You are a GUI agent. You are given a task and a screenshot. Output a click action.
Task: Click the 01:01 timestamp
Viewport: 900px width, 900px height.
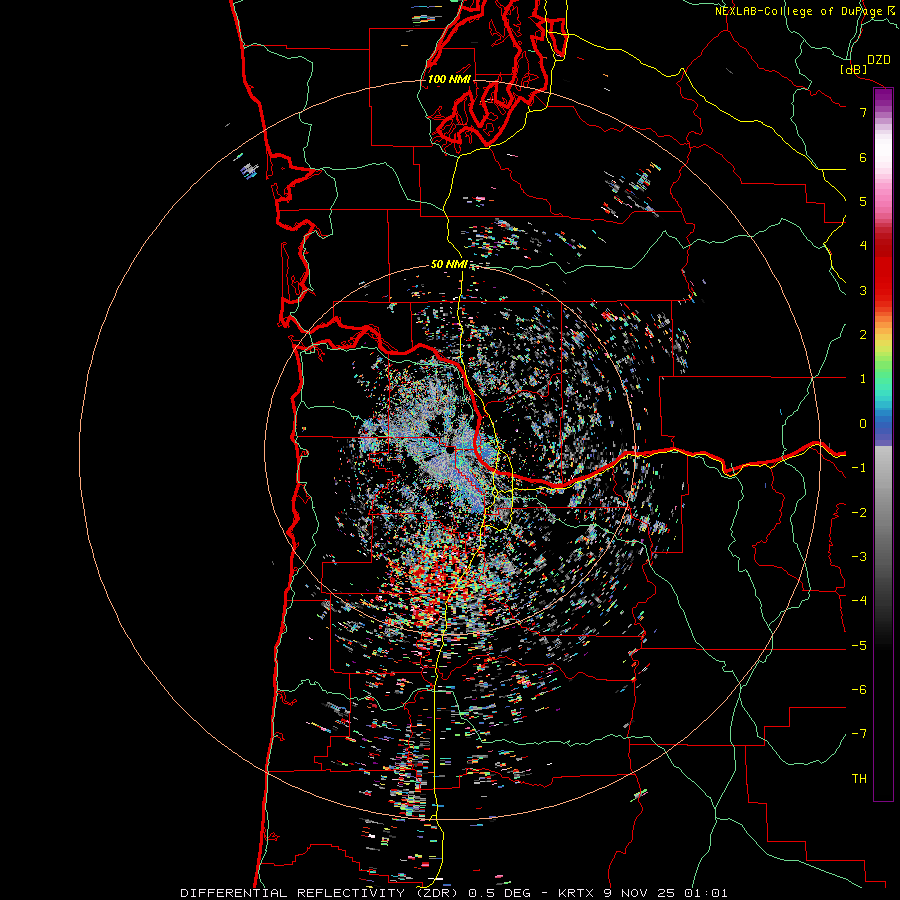[706, 893]
